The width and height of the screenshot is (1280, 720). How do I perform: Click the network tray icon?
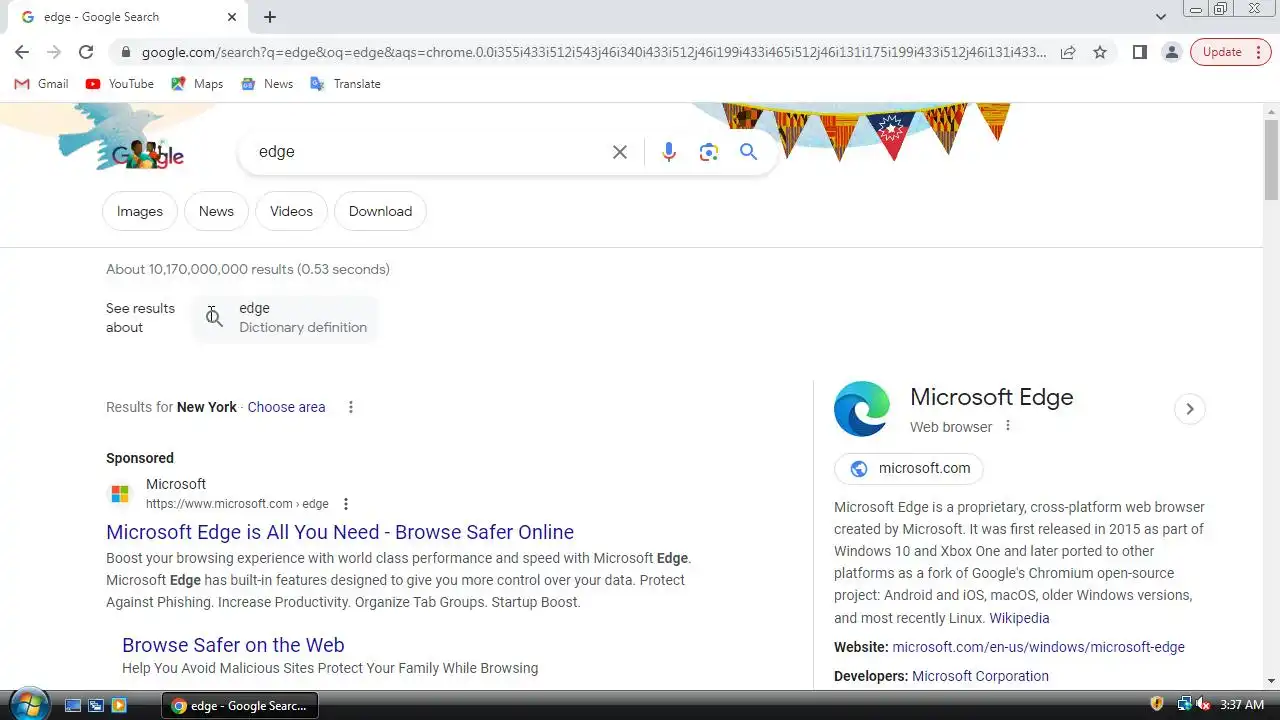(x=1184, y=705)
